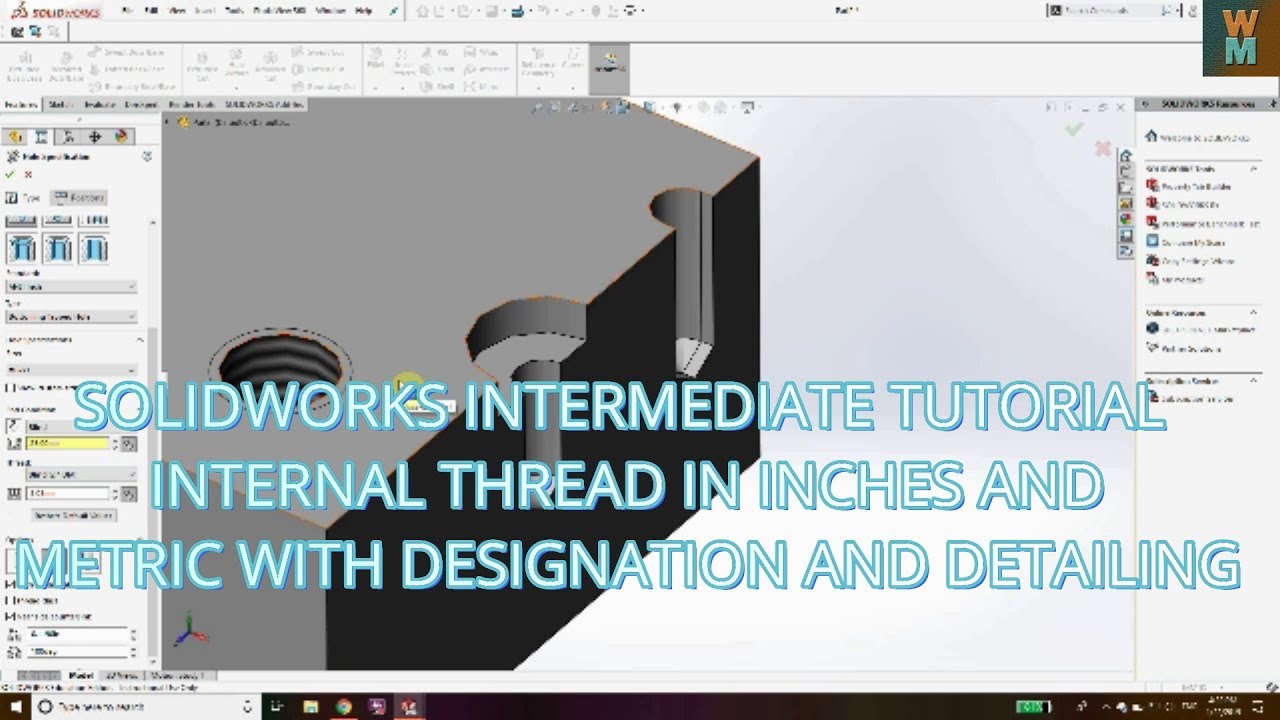Open the Standard dropdown
The image size is (1280, 720).
click(71, 286)
